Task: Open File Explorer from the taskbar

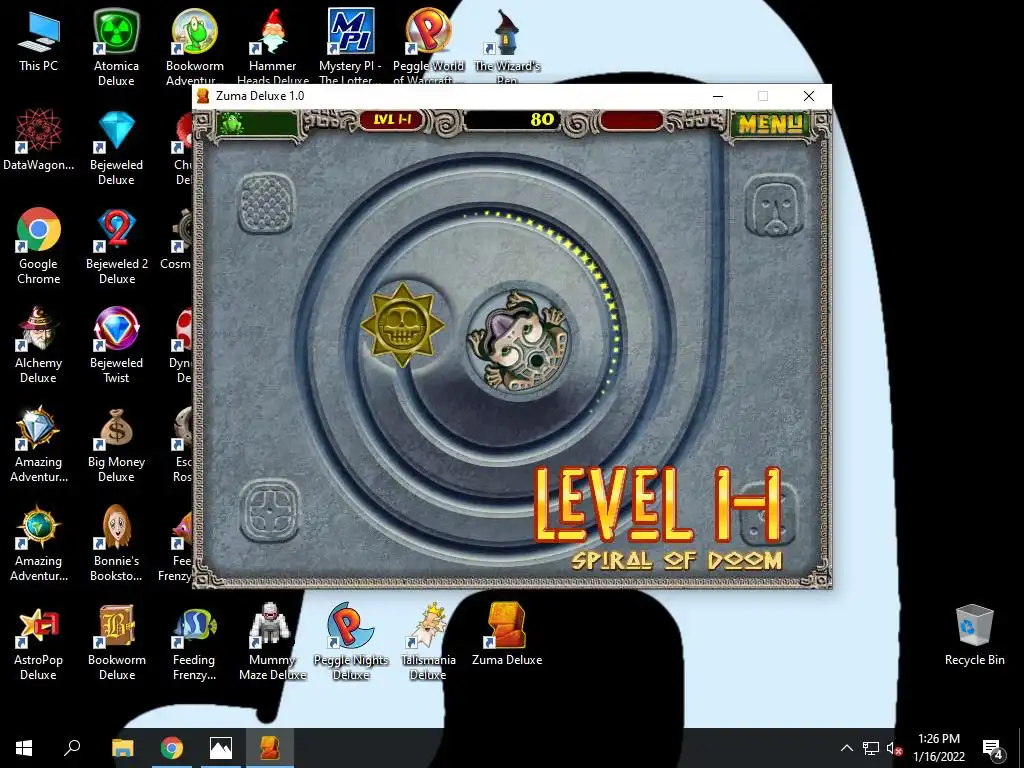Action: [123, 748]
